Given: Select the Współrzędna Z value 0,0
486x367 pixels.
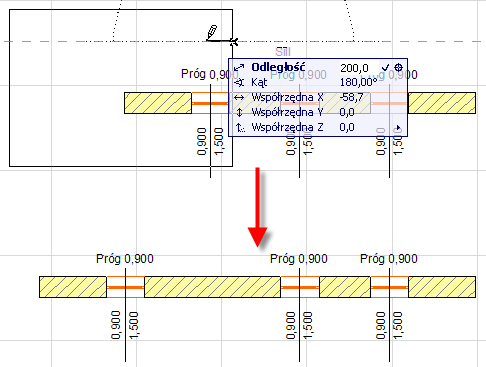Looking at the screenshot, I should click(347, 127).
